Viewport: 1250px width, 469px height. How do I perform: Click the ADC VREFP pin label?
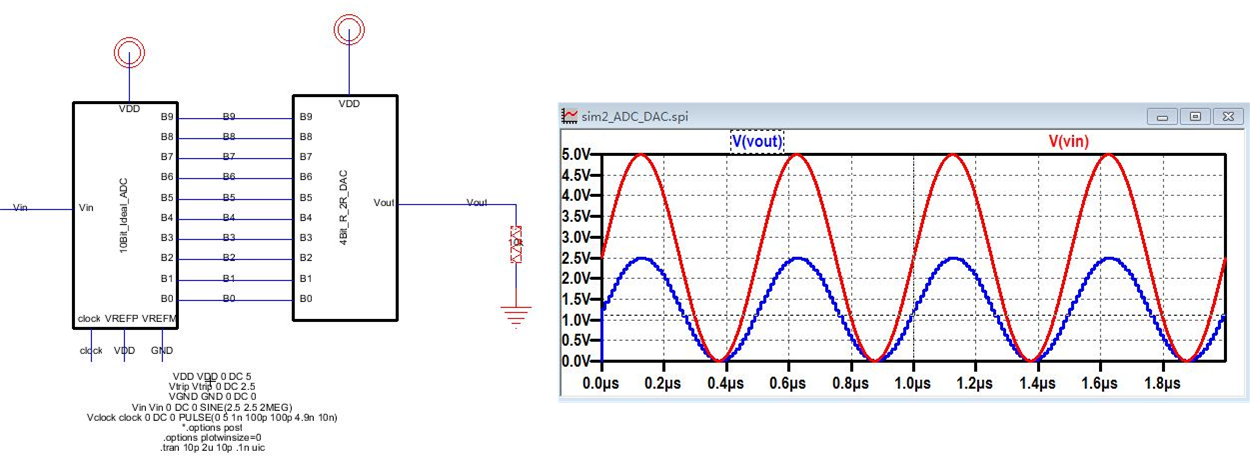click(x=120, y=319)
